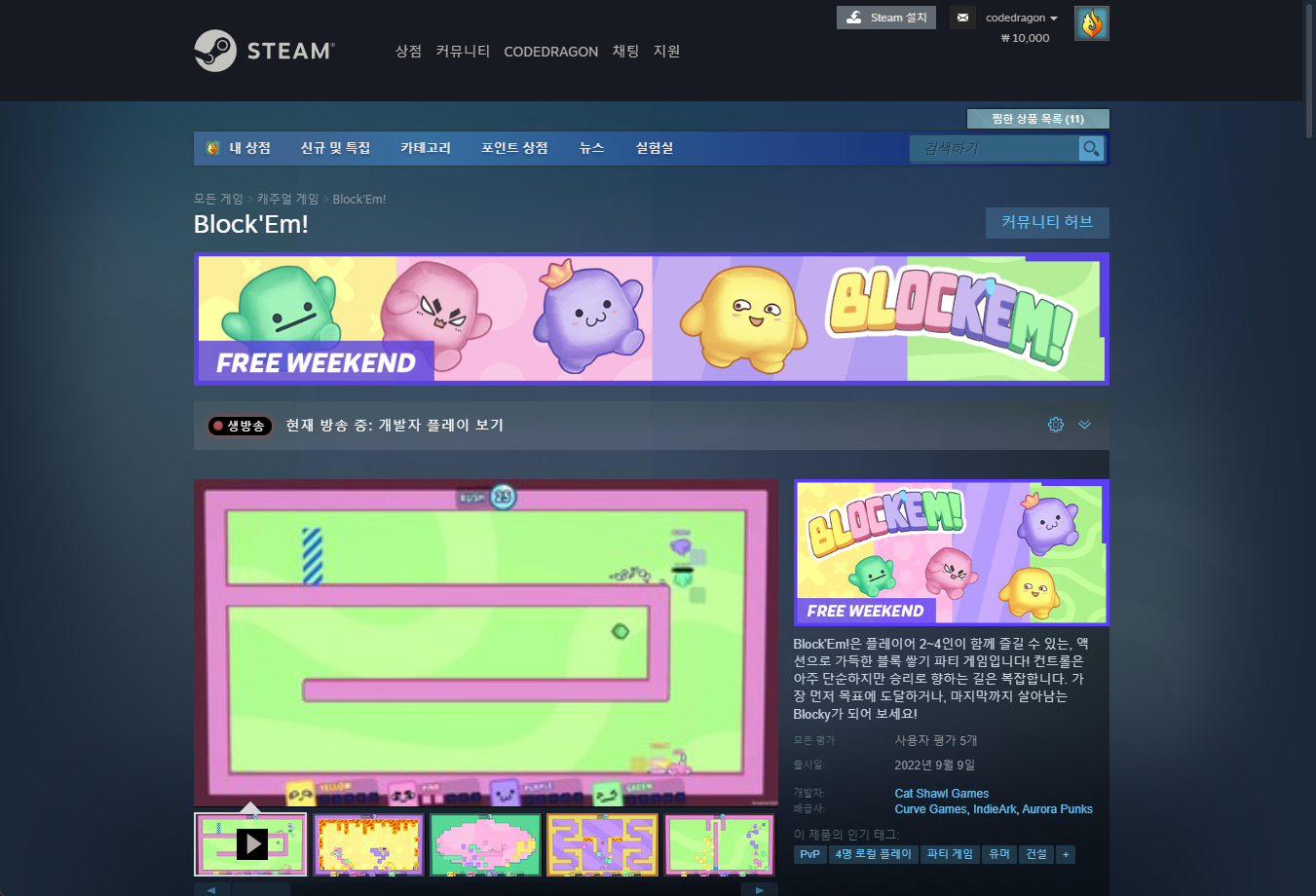The height and width of the screenshot is (896, 1316).
Task: Open the 커뮤니티 menu
Action: coord(463,51)
